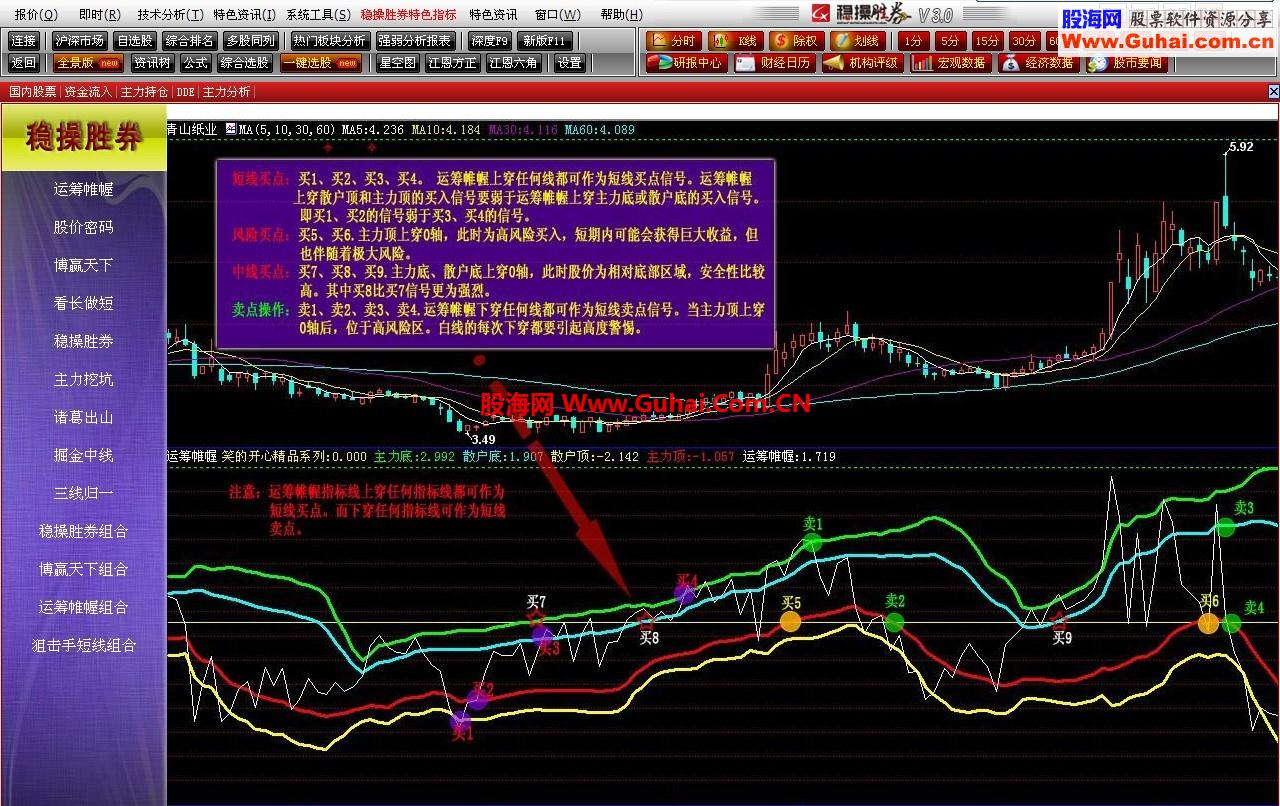Open the 股市要闻 market news
Viewport: 1280px width, 806px height.
[1126, 63]
